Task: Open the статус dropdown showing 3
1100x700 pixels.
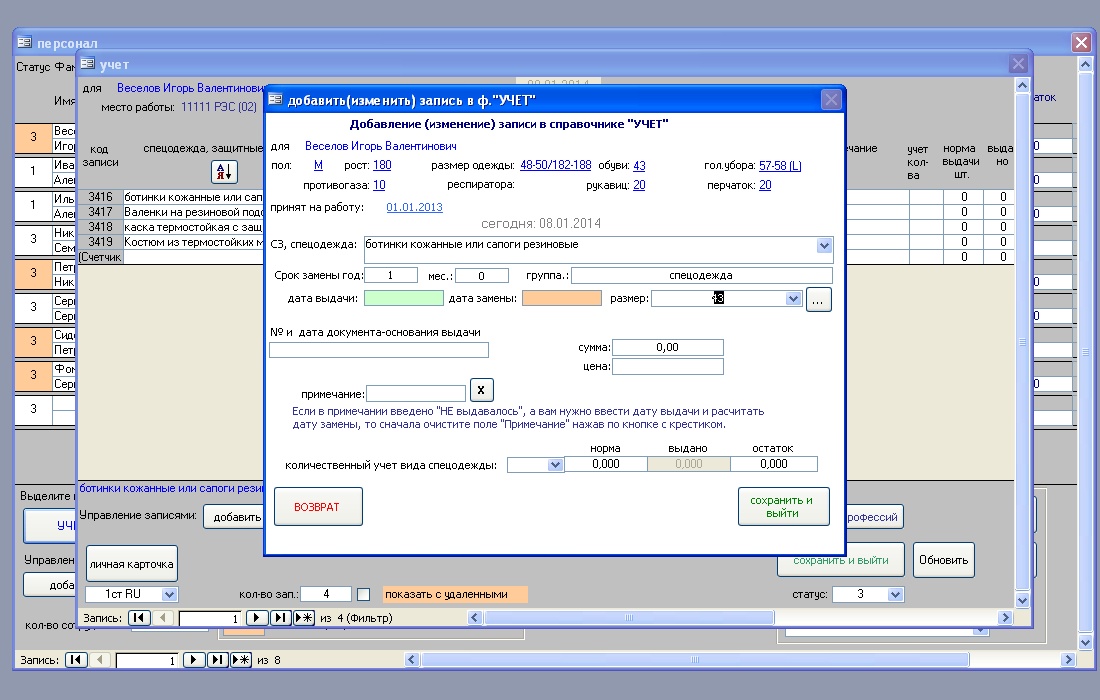Action: point(895,595)
